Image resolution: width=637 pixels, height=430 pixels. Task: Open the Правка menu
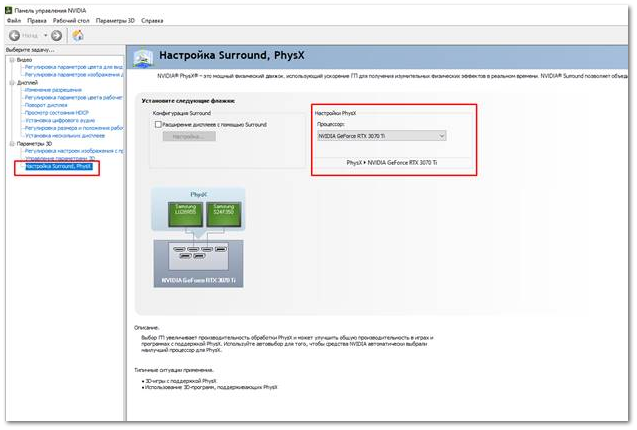pyautogui.click(x=37, y=20)
